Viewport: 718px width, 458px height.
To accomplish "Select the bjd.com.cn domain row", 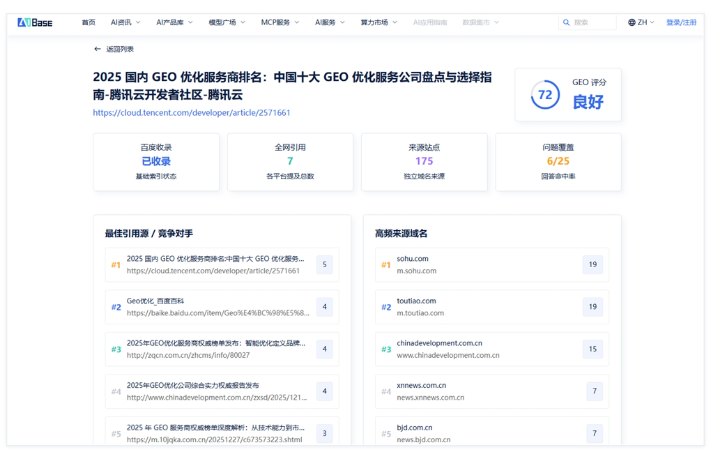I will (492, 431).
